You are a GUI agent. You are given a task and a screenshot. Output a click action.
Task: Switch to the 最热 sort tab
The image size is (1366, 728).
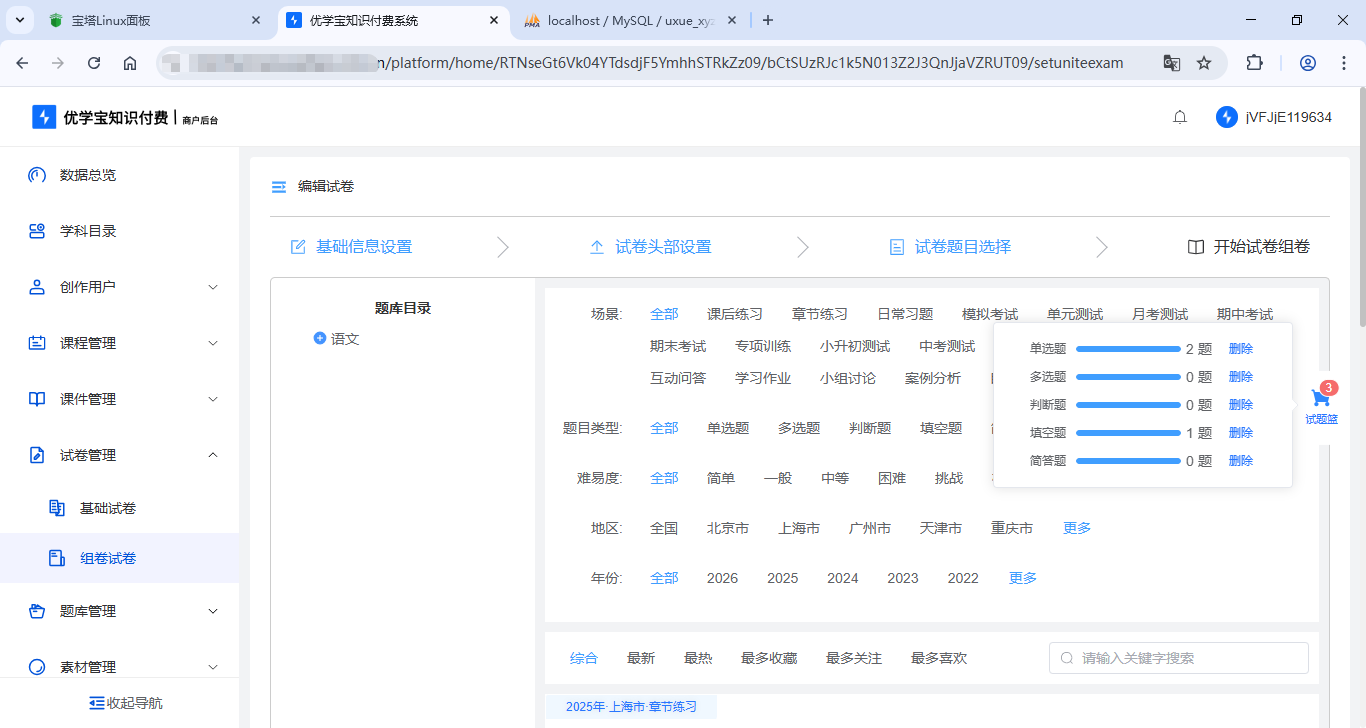coord(698,657)
